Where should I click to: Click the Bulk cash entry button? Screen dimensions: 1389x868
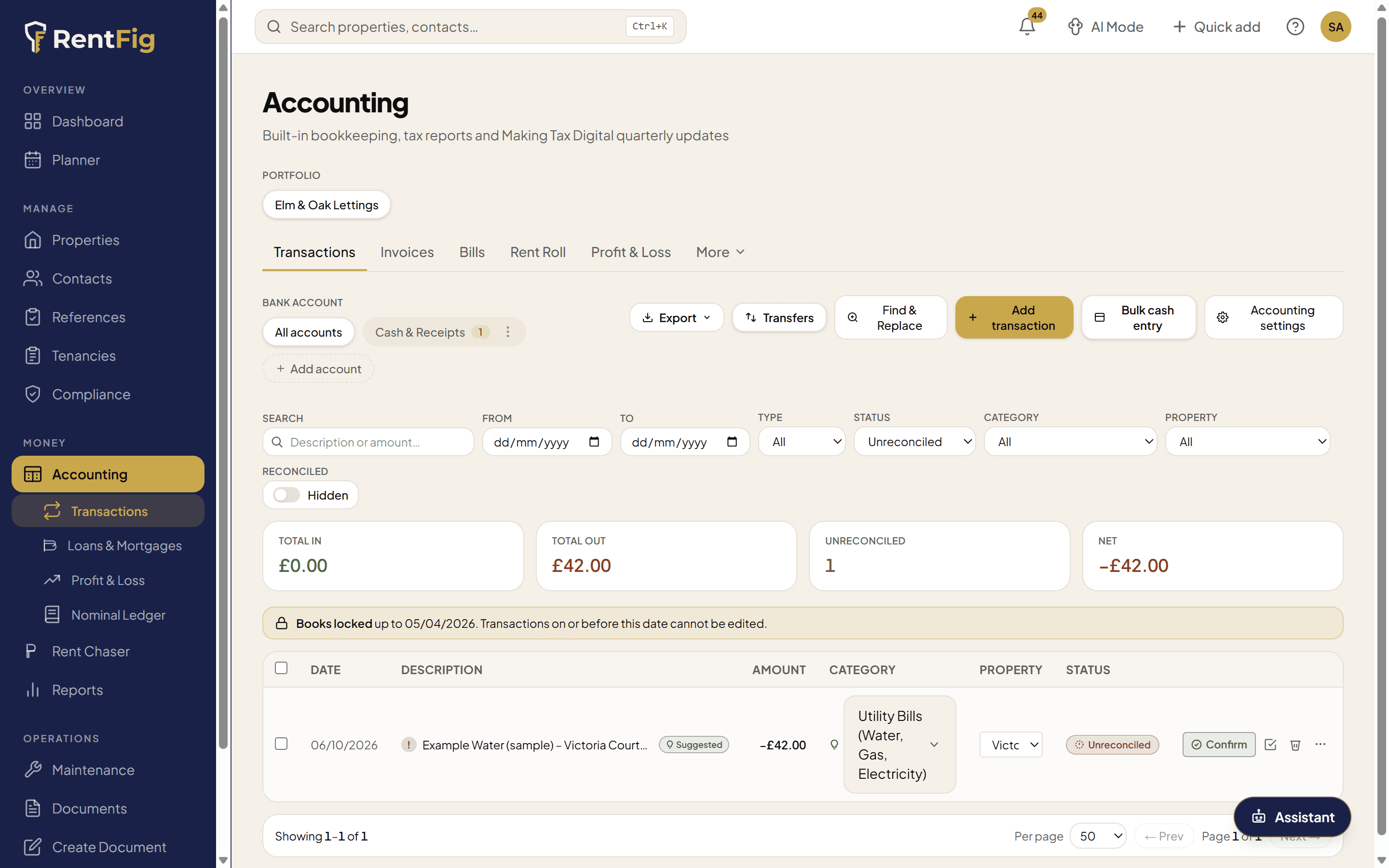click(1138, 317)
